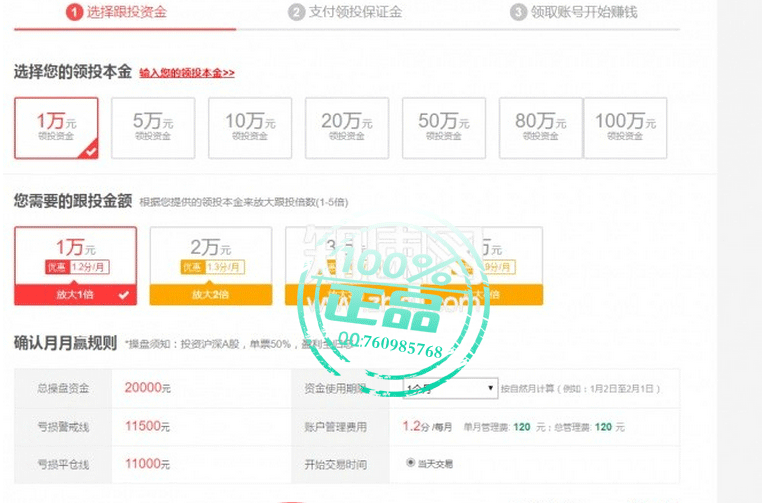
Task: Choose the 80万元 领投资金 card
Action: (541, 128)
